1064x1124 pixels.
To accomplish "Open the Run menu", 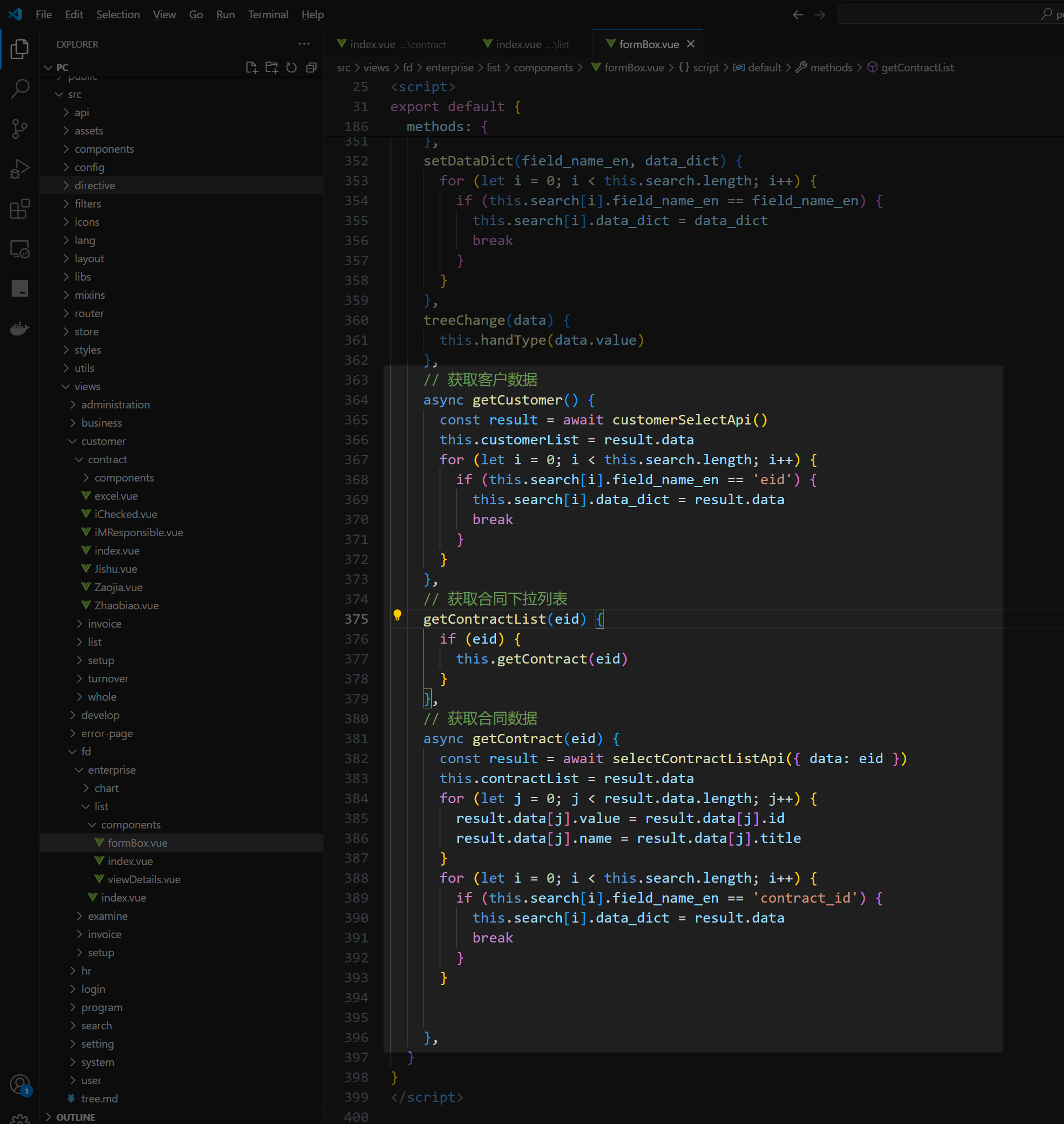I will point(225,14).
